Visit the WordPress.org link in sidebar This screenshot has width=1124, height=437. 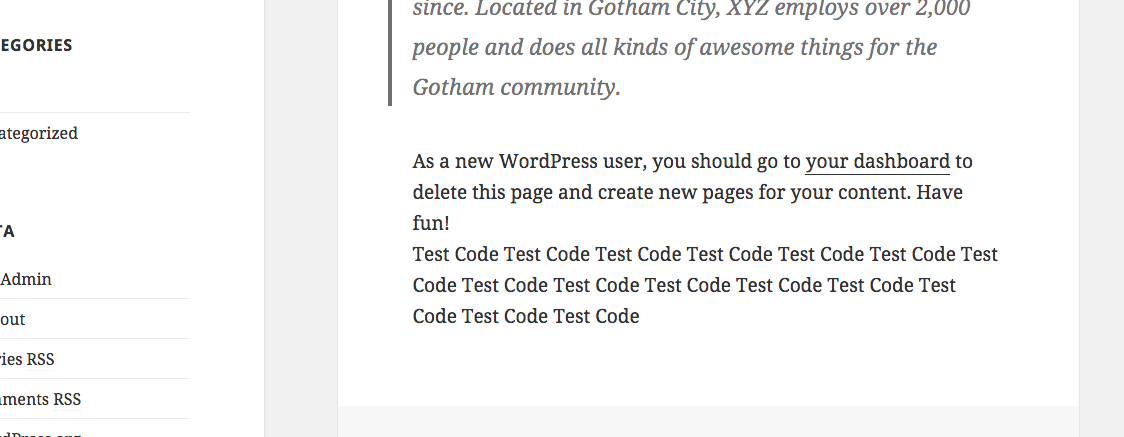tap(40, 434)
